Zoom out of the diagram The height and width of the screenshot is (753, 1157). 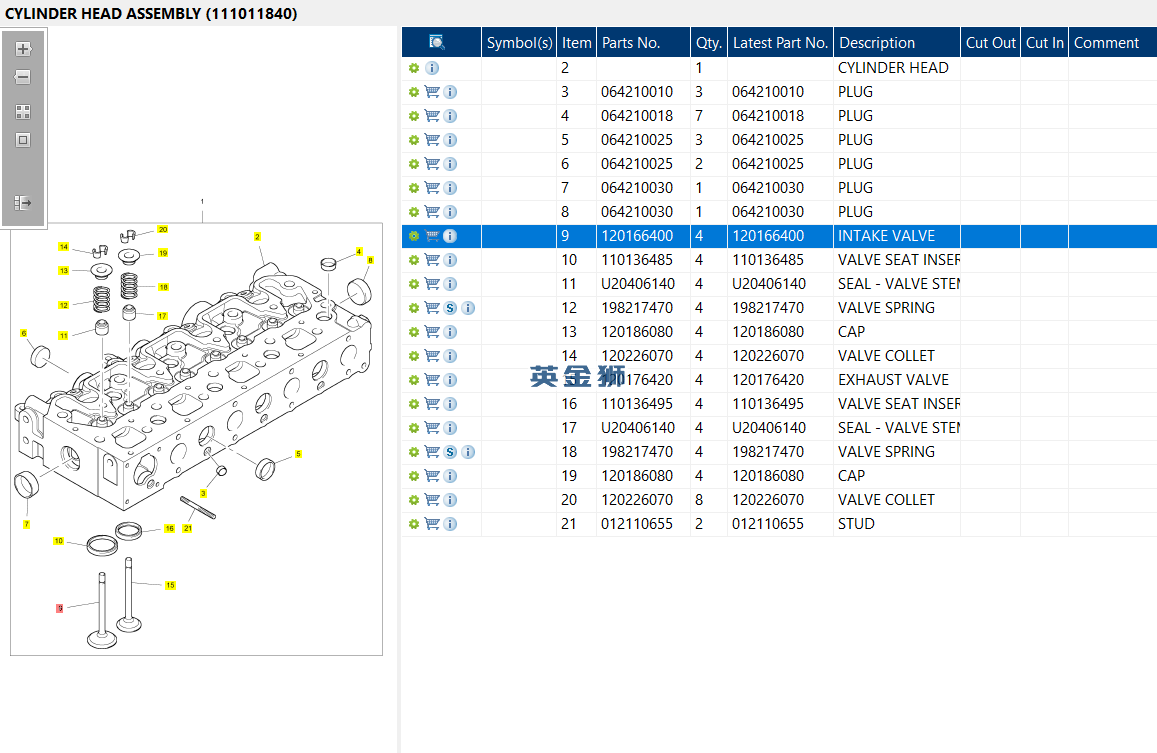(x=23, y=77)
